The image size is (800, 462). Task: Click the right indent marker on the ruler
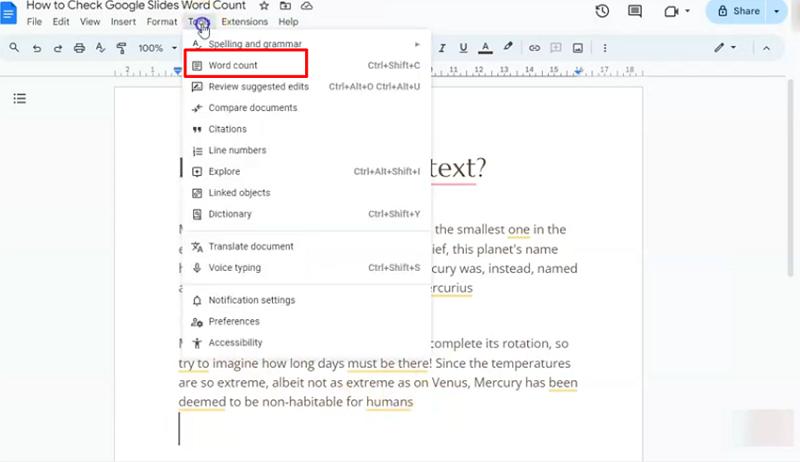[x=578, y=71]
